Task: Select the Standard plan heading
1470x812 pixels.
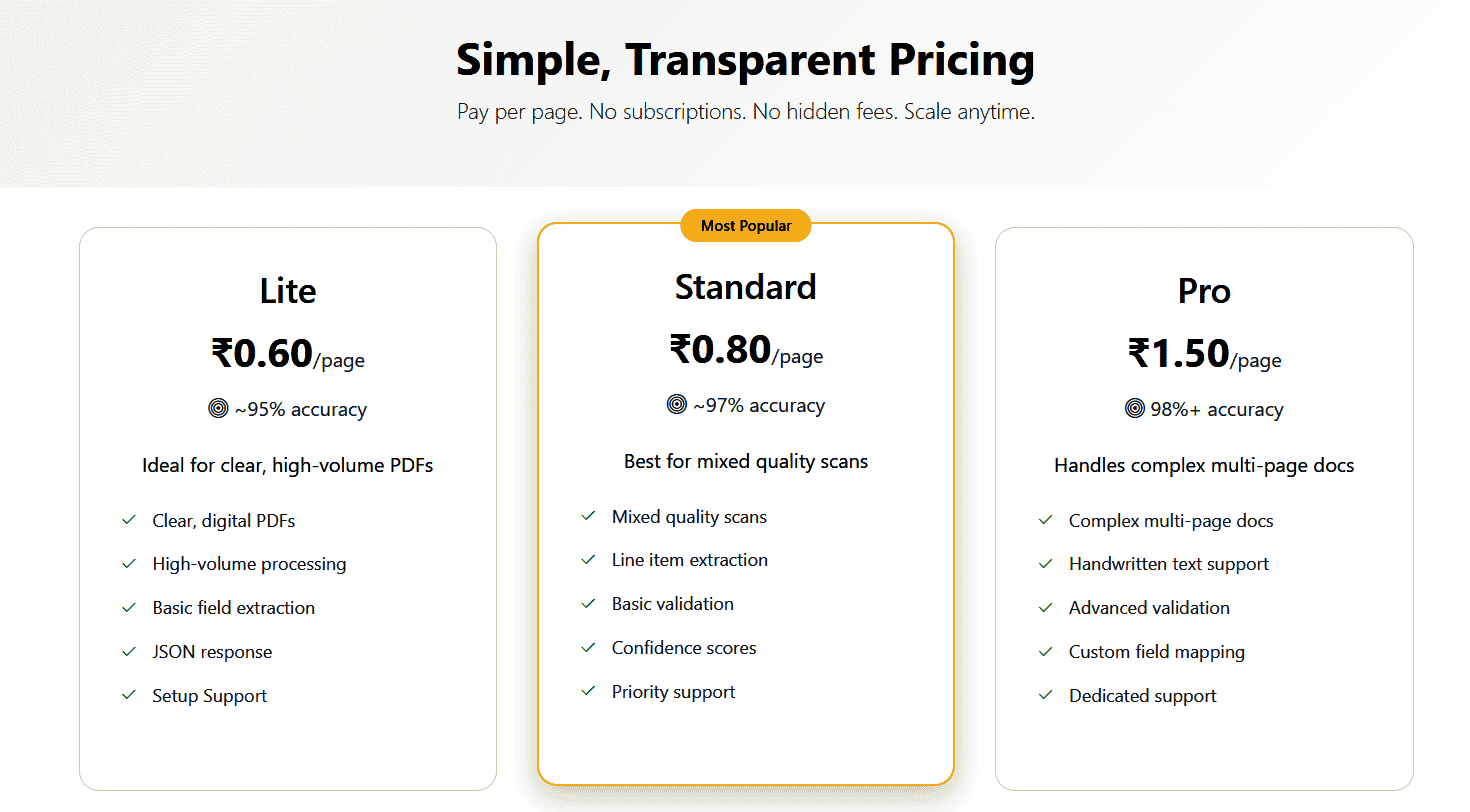Action: tap(746, 287)
